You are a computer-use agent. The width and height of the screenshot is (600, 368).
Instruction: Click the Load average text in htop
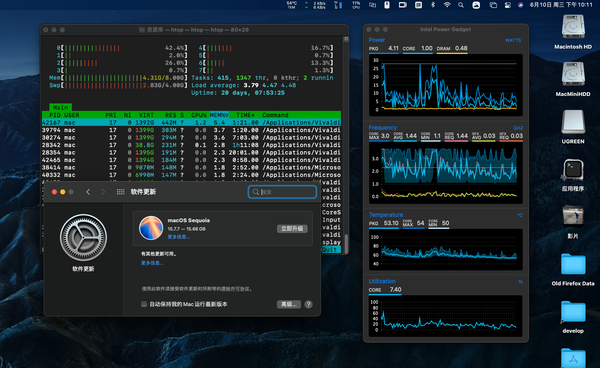(244, 85)
